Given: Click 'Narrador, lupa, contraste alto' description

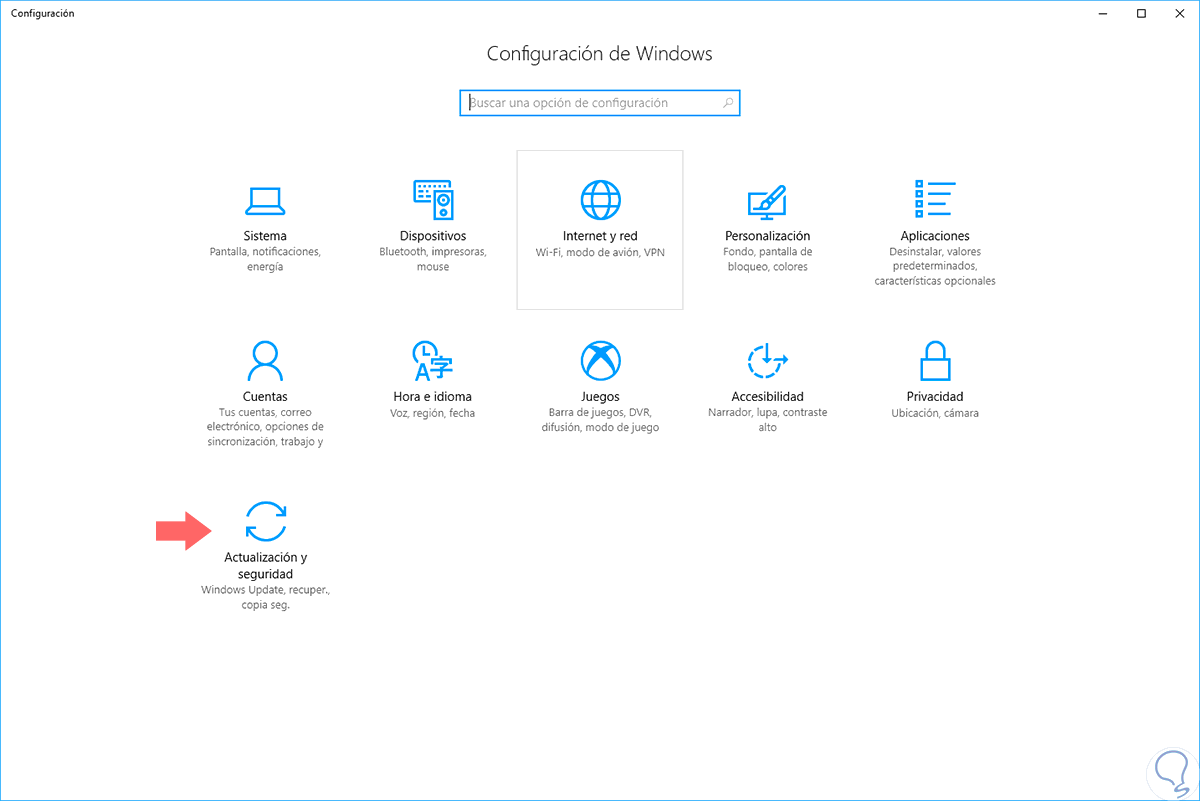Looking at the screenshot, I should coord(767,420).
